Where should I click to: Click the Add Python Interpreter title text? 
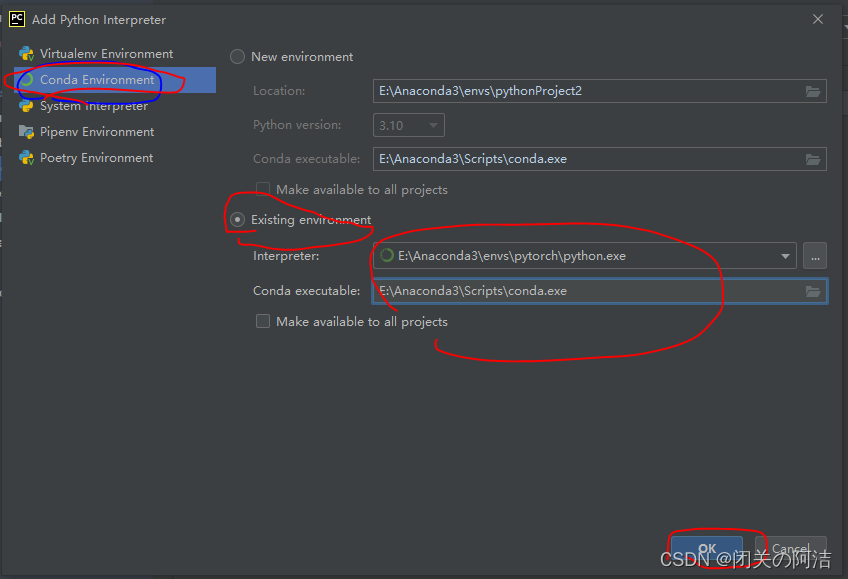[x=99, y=20]
